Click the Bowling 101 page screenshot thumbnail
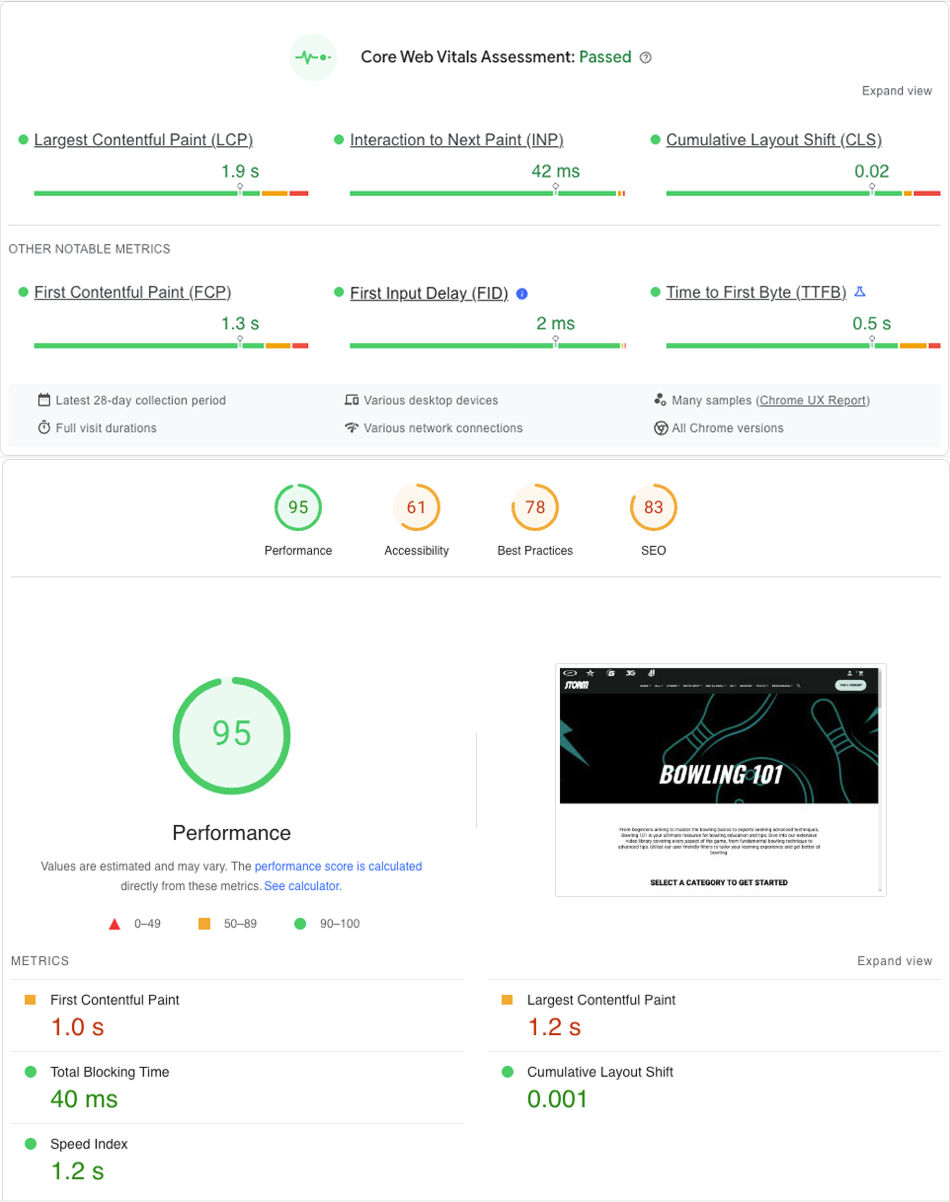The width and height of the screenshot is (950, 1202). tap(721, 780)
